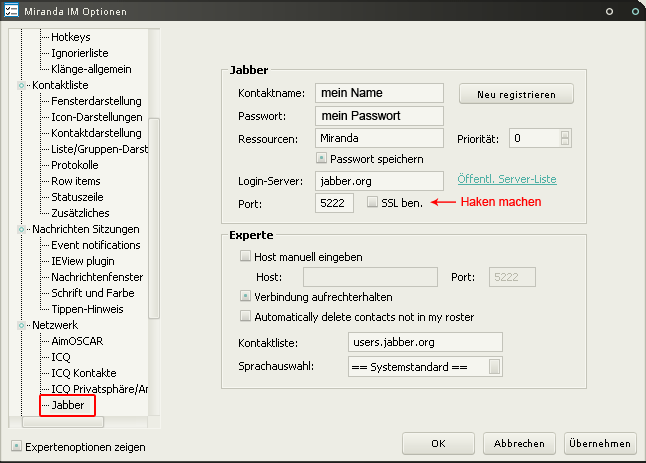Screen dimensions: 646x463
Task: Click the round window button in title bar
Action: [608, 11]
